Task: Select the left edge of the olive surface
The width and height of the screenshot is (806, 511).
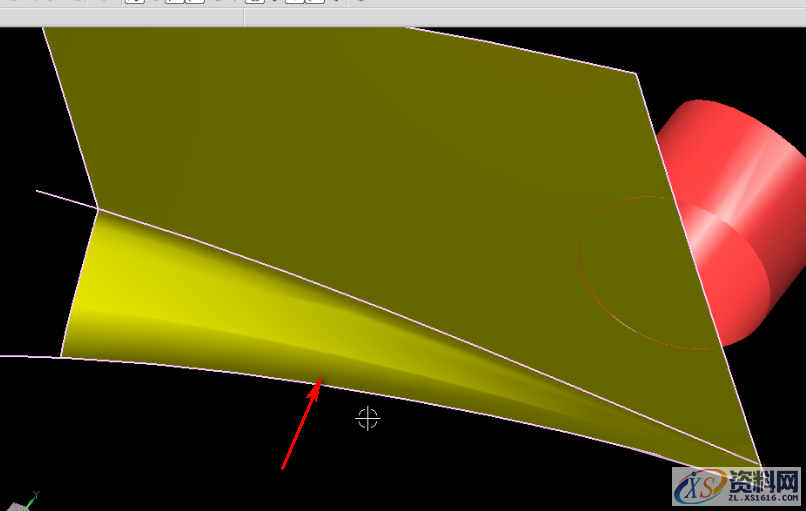Action: 70,118
